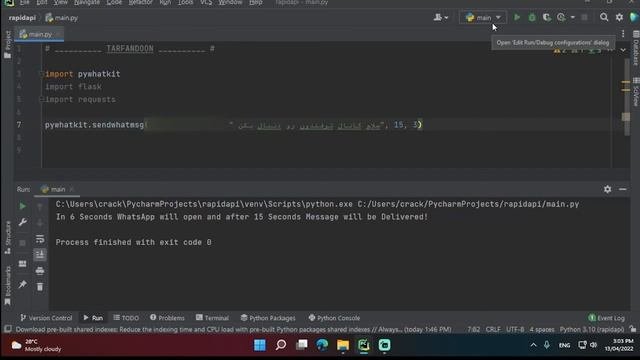Open the 4 spaces indent settings
Image resolution: width=640 pixels, height=360 pixels.
542,329
